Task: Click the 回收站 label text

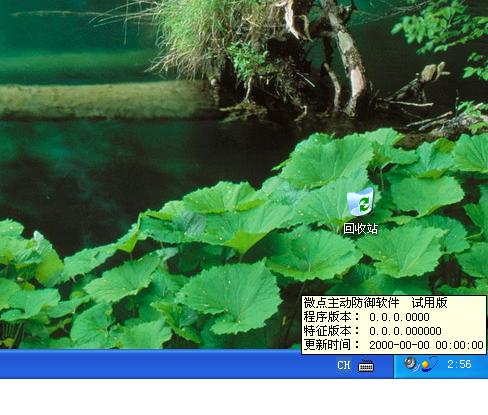Action: click(x=360, y=229)
